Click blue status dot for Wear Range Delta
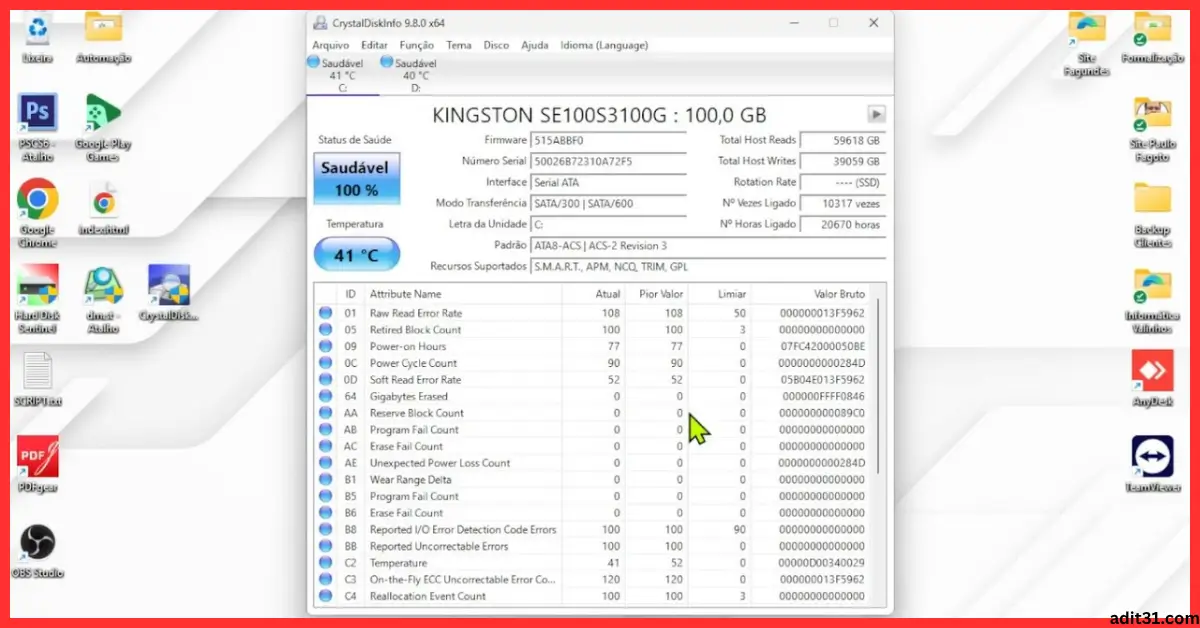Screen dimensions: 1200x628 coord(325,480)
